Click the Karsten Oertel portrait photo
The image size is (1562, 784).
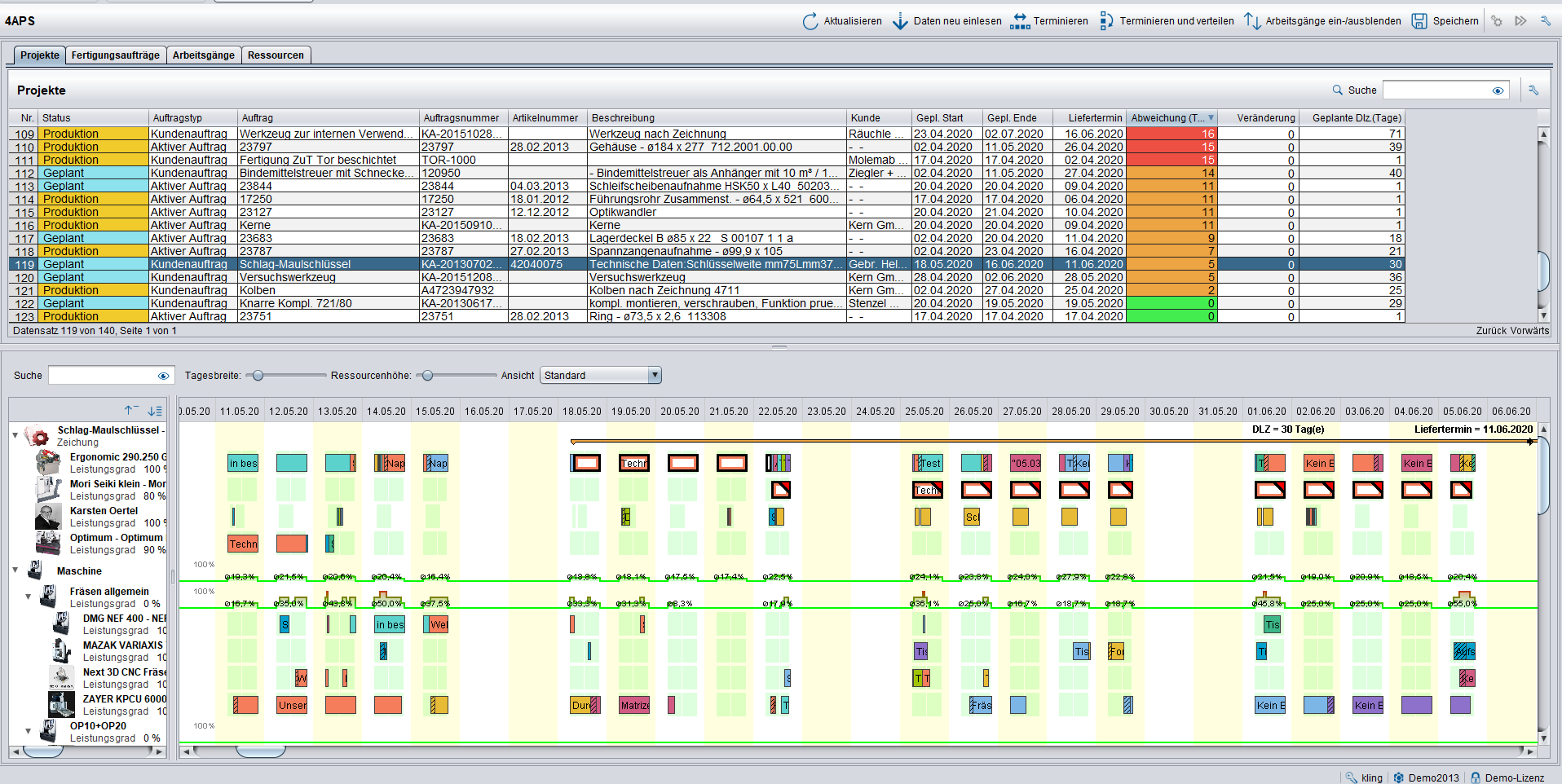point(48,516)
